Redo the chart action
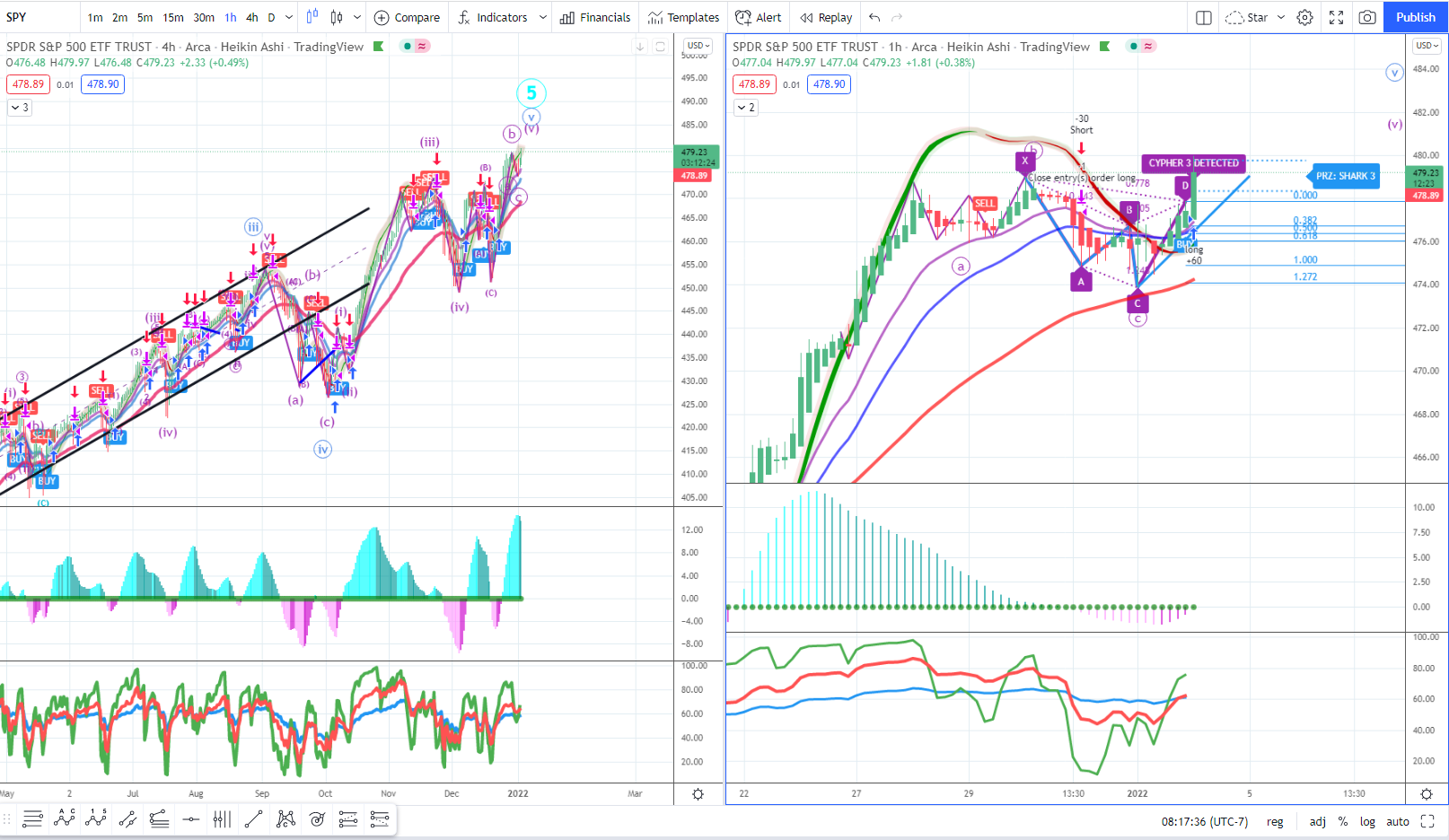The height and width of the screenshot is (840, 1449). pyautogui.click(x=897, y=17)
